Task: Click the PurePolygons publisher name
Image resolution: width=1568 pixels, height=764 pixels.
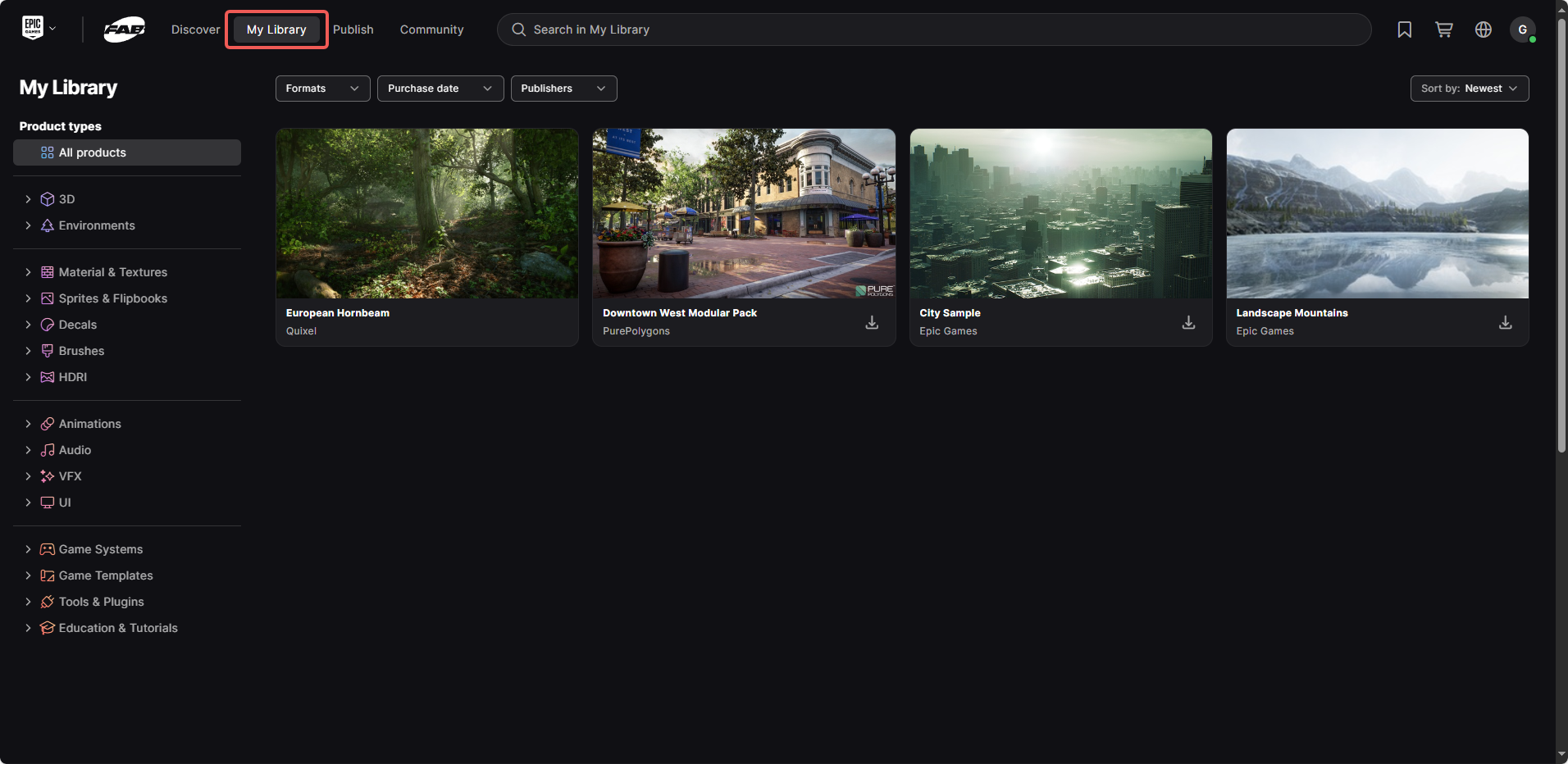Action: (x=636, y=331)
